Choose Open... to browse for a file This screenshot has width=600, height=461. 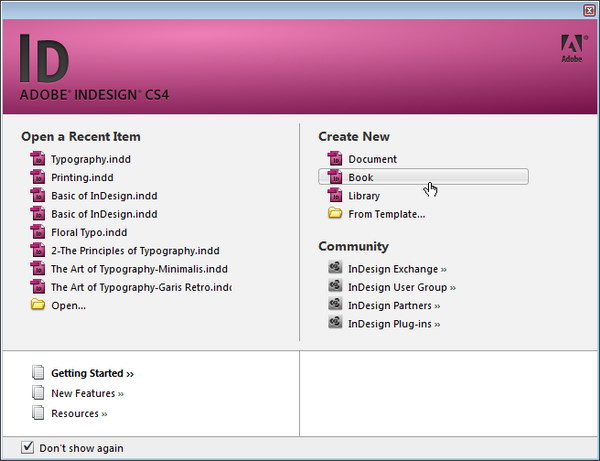pos(68,306)
